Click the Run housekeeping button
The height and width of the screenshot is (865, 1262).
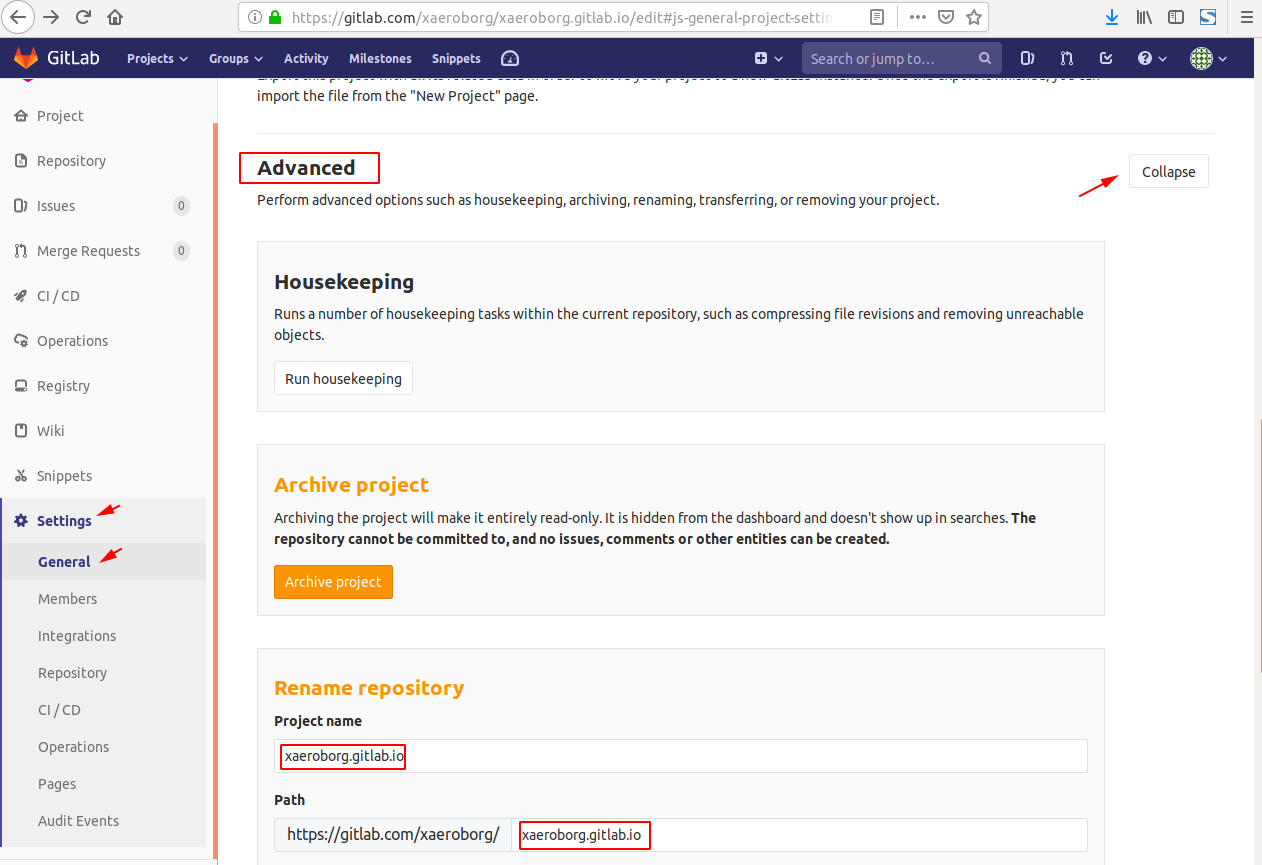(x=343, y=379)
